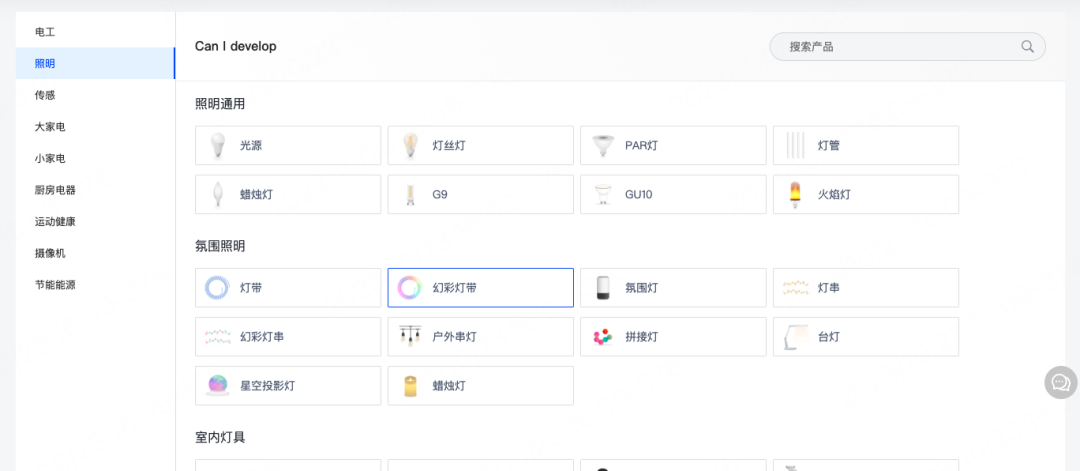Open the 大家电 category
Viewport: 1080px width, 471px height.
tap(96, 127)
